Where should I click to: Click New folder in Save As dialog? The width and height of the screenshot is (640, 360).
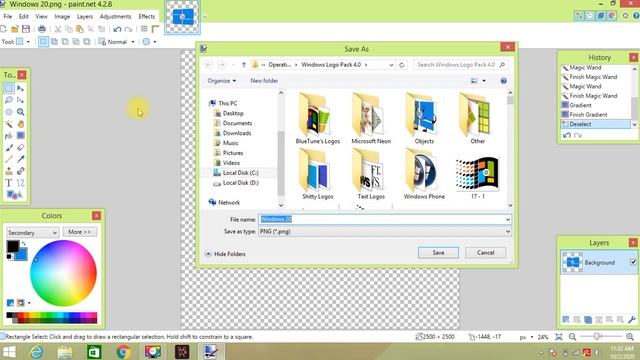(264, 81)
